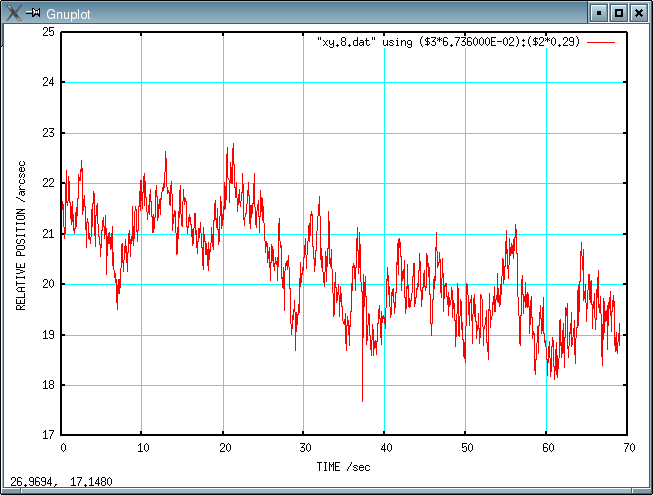Click the deepest data spike near 37 seconds
The image size is (653, 495).
[x=362, y=400]
